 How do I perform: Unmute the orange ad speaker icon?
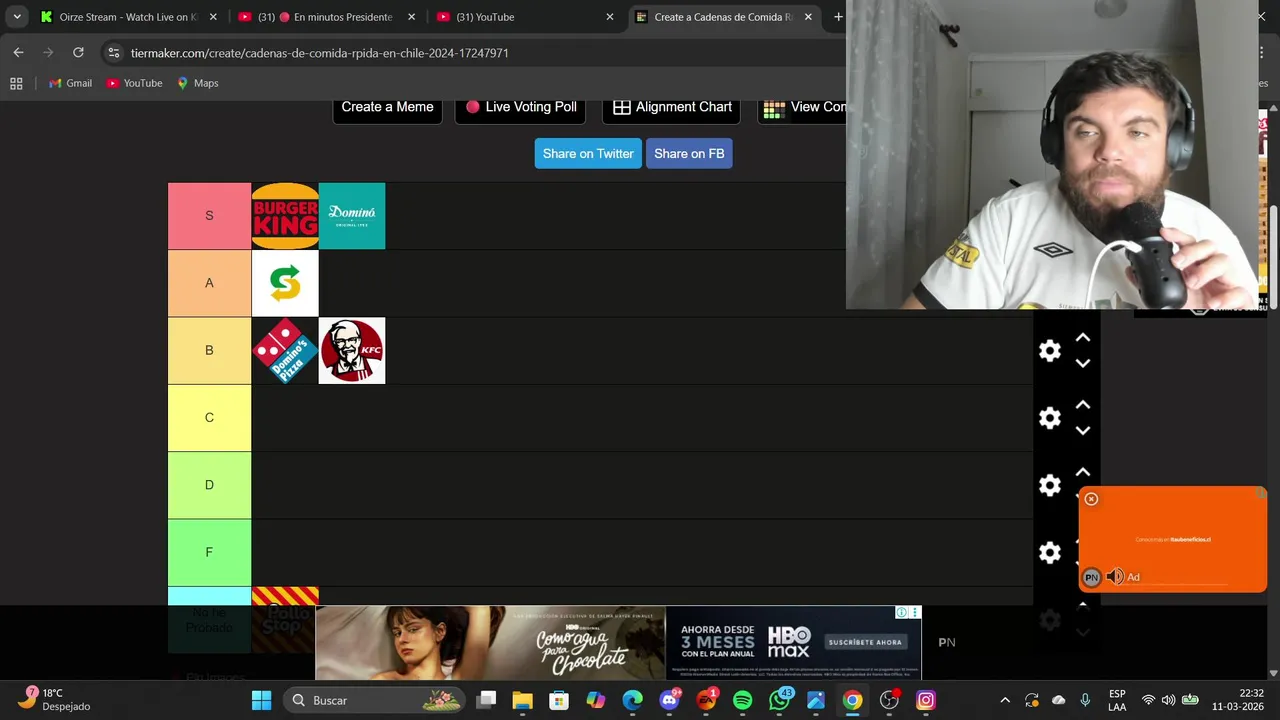coord(1115,577)
